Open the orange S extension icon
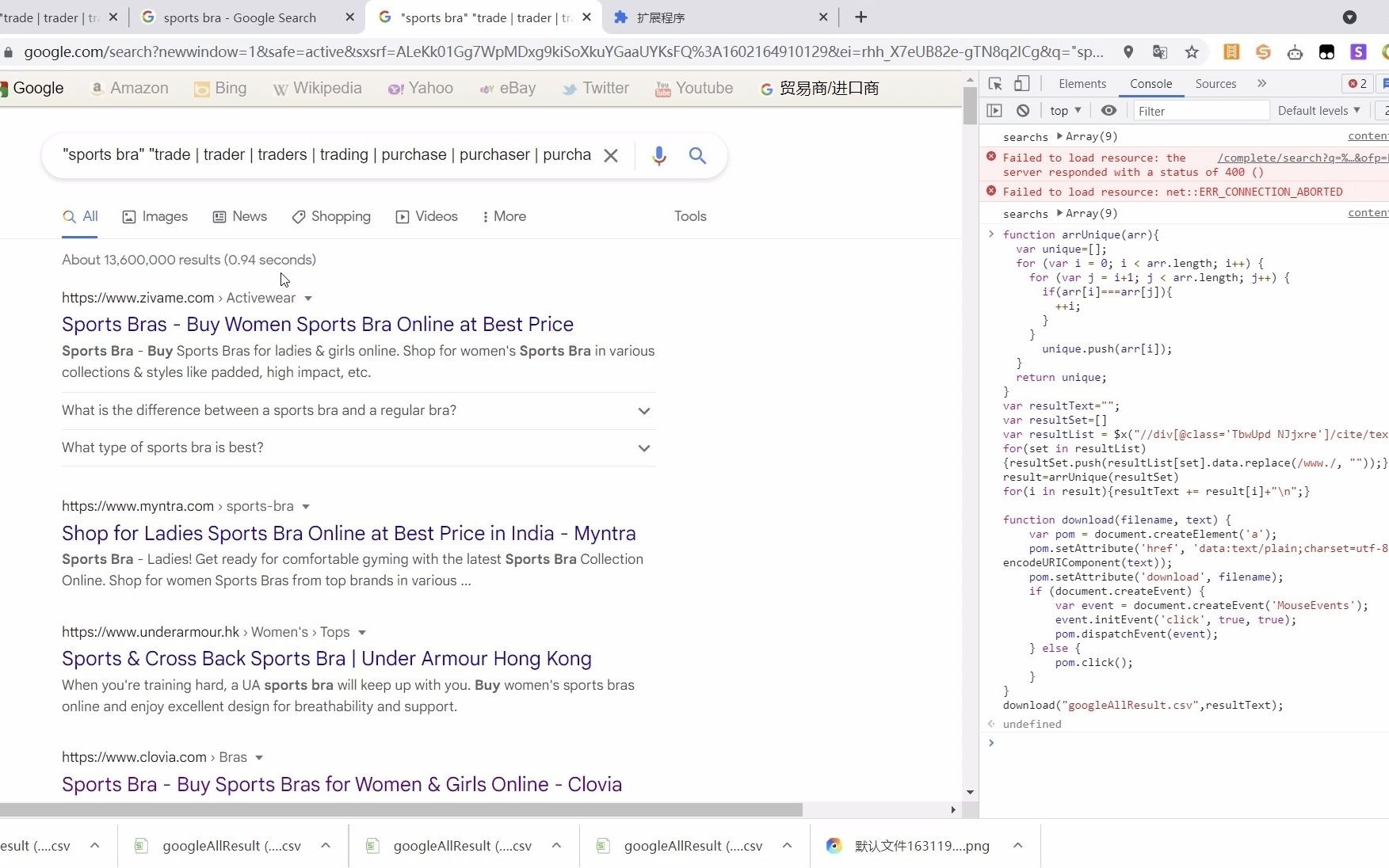Screen dimensions: 1389x868 tap(1263, 52)
